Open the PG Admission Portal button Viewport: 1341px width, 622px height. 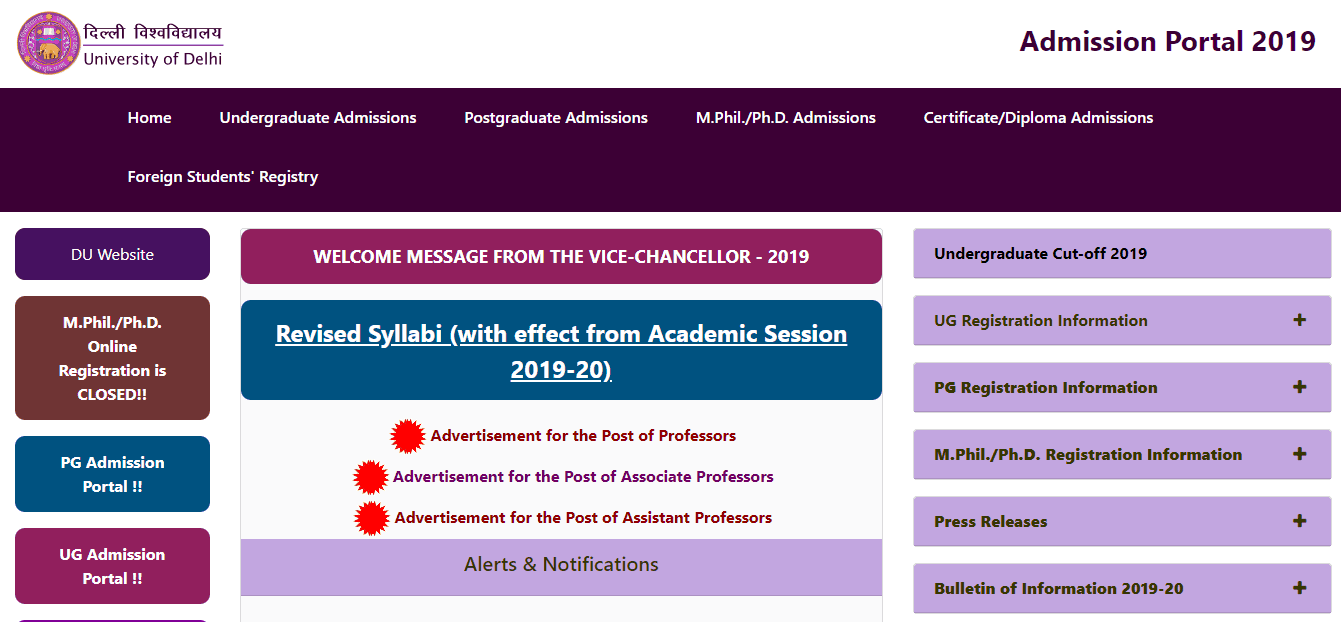(112, 474)
